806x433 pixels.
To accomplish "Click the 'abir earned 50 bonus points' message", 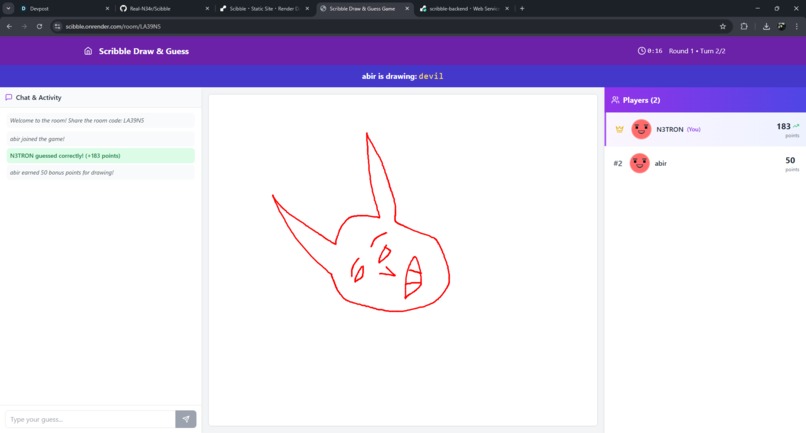I will (x=100, y=173).
